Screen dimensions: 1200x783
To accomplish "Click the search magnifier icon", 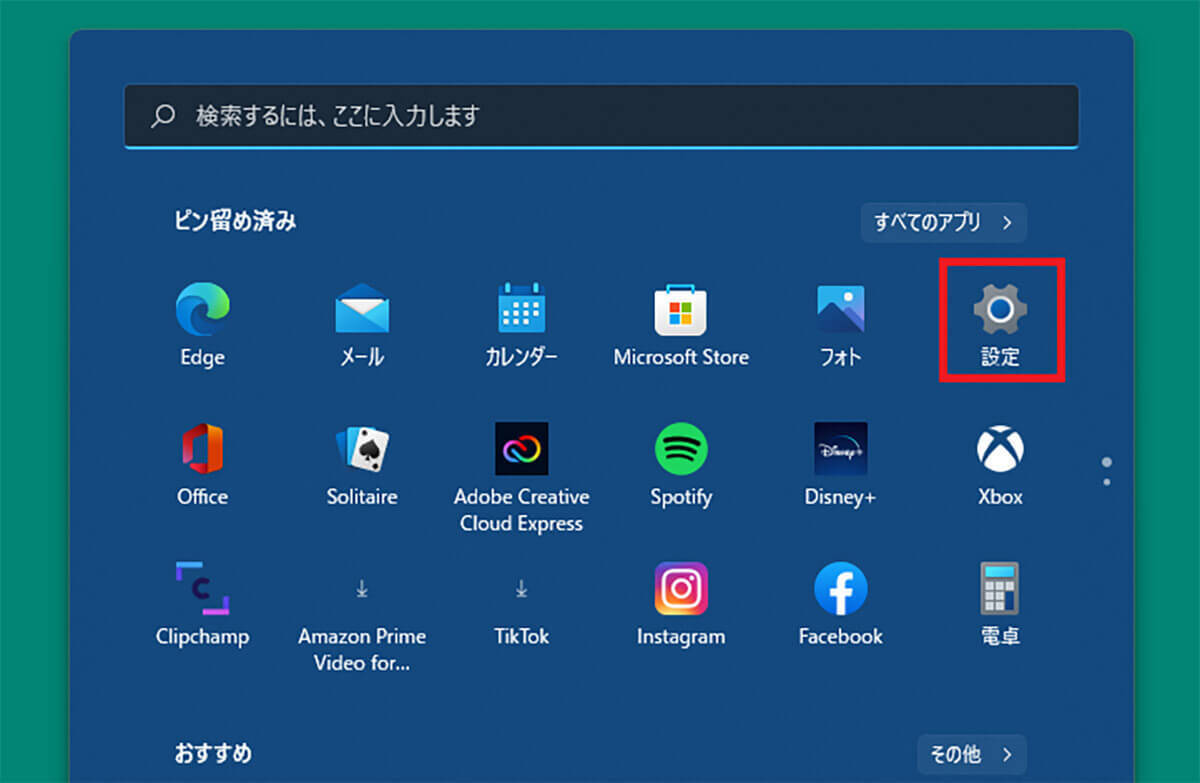I will coord(163,116).
